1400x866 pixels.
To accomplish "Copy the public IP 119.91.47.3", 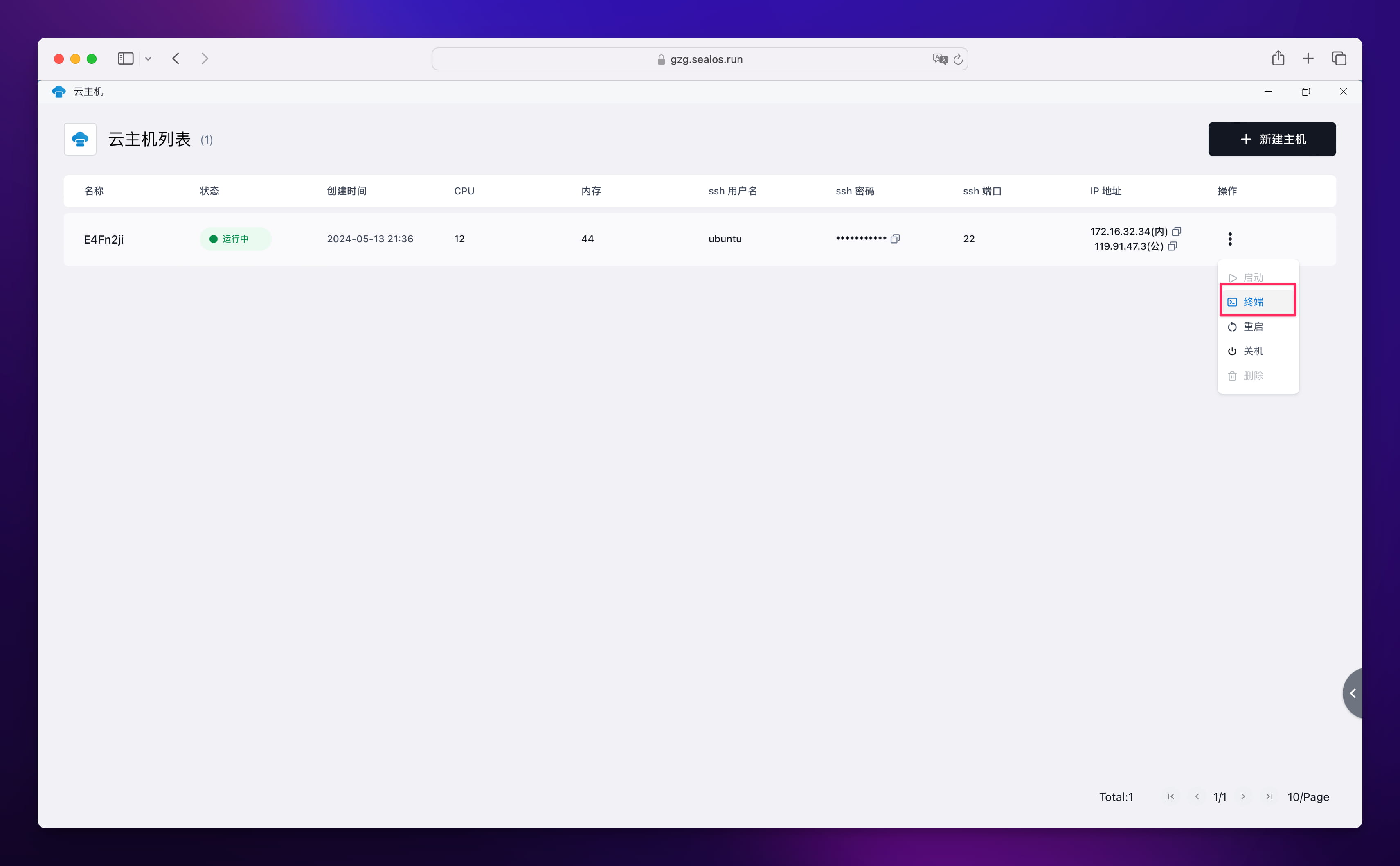I will [1172, 246].
